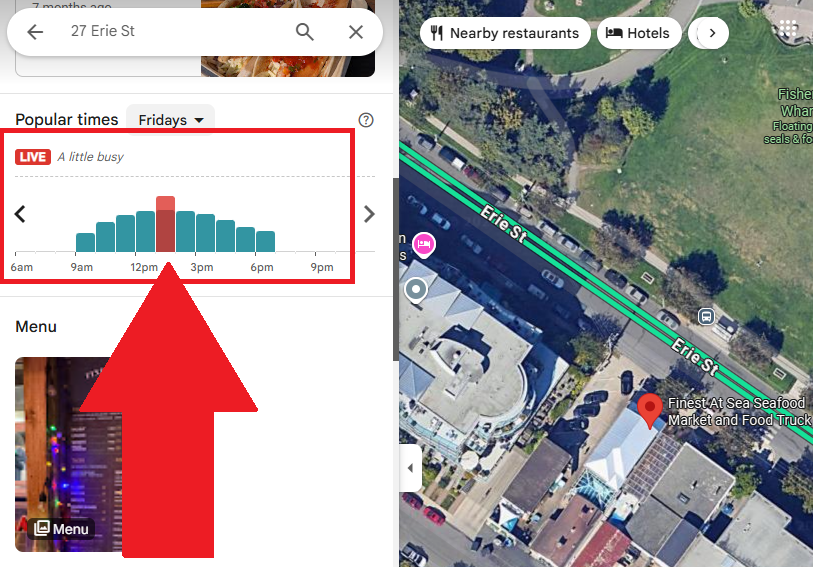Screen dimensions: 813x567
Task: Open the Menu photo thumbnail
Action: pyautogui.click(x=68, y=454)
